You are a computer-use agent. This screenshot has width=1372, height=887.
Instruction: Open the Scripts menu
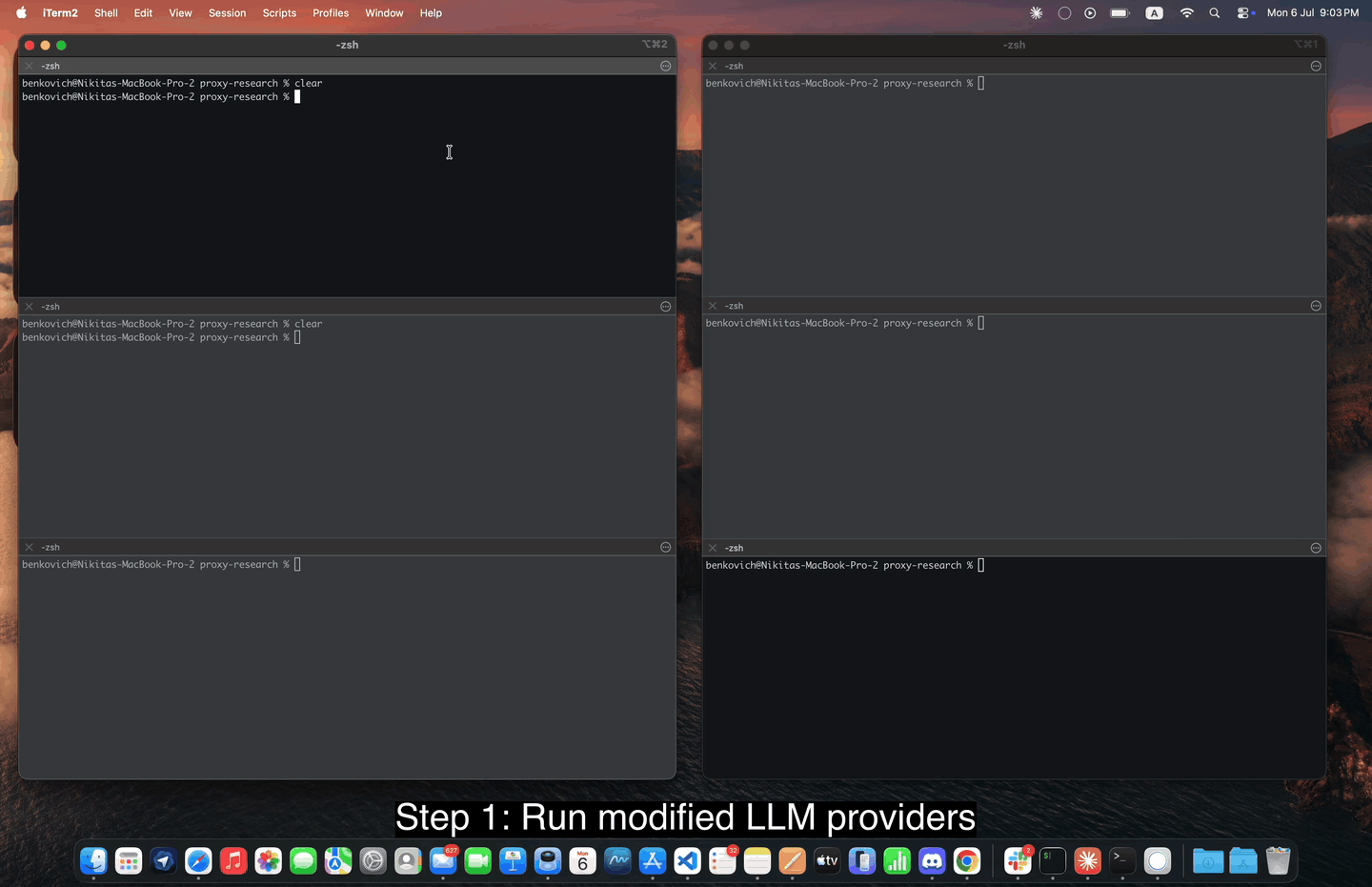(279, 13)
